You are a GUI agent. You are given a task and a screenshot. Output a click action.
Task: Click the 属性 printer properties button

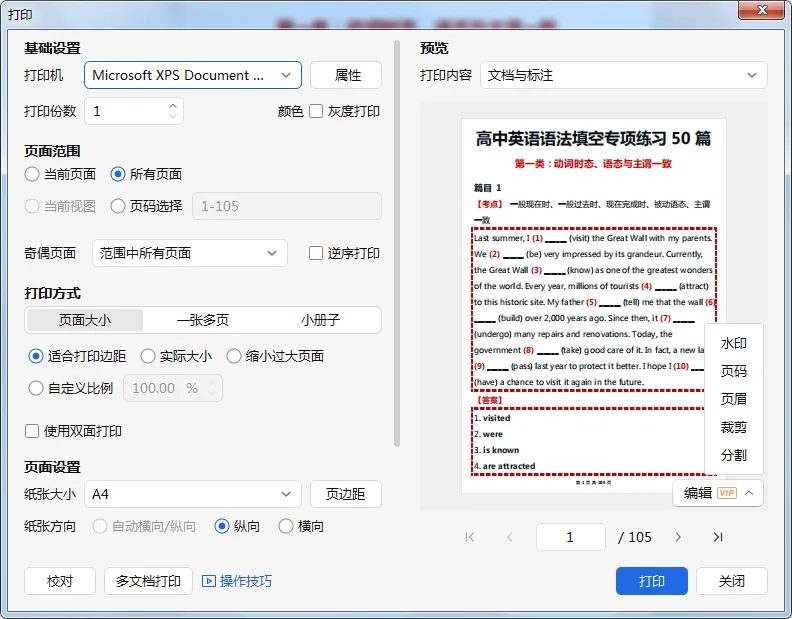346,75
